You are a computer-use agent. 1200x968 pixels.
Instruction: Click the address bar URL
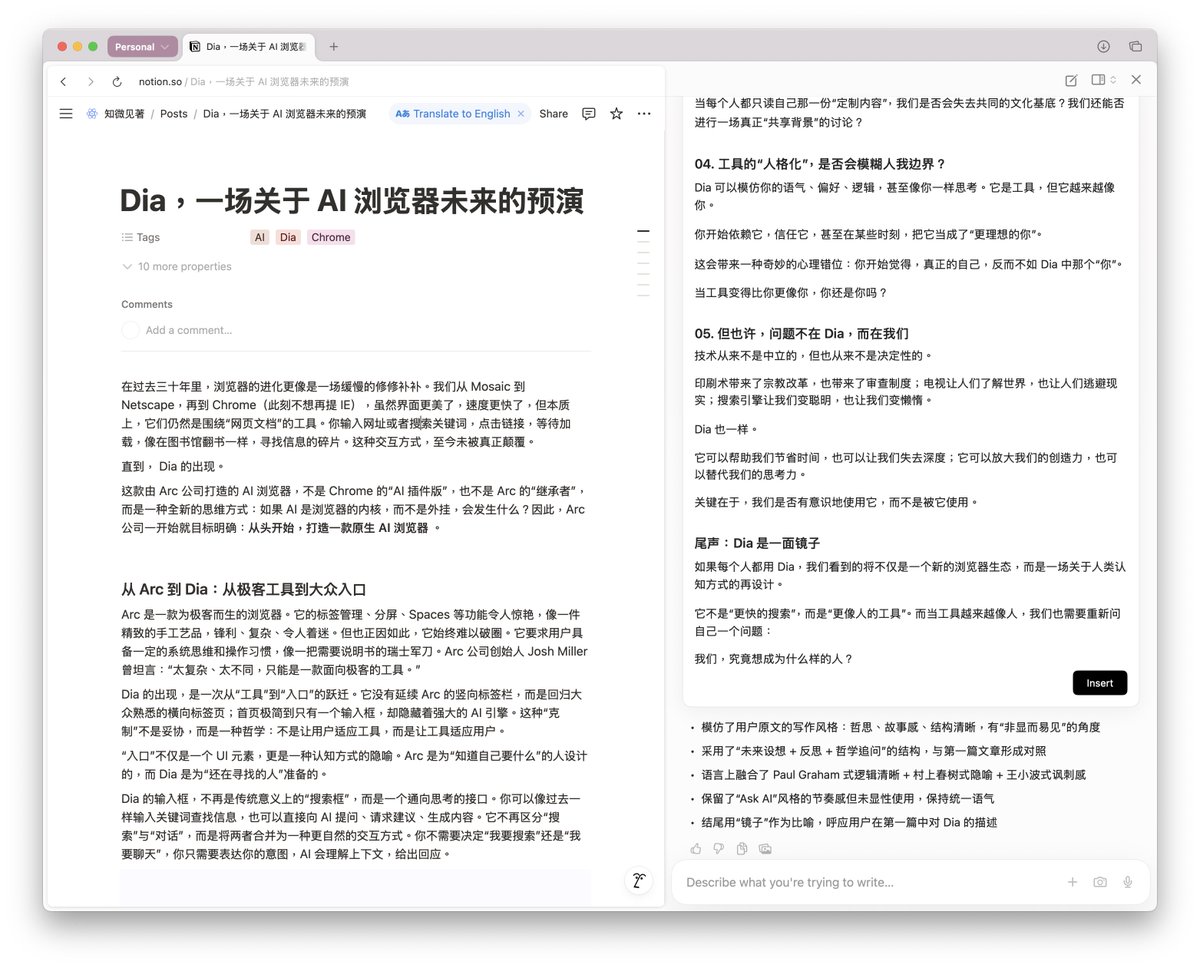click(244, 82)
